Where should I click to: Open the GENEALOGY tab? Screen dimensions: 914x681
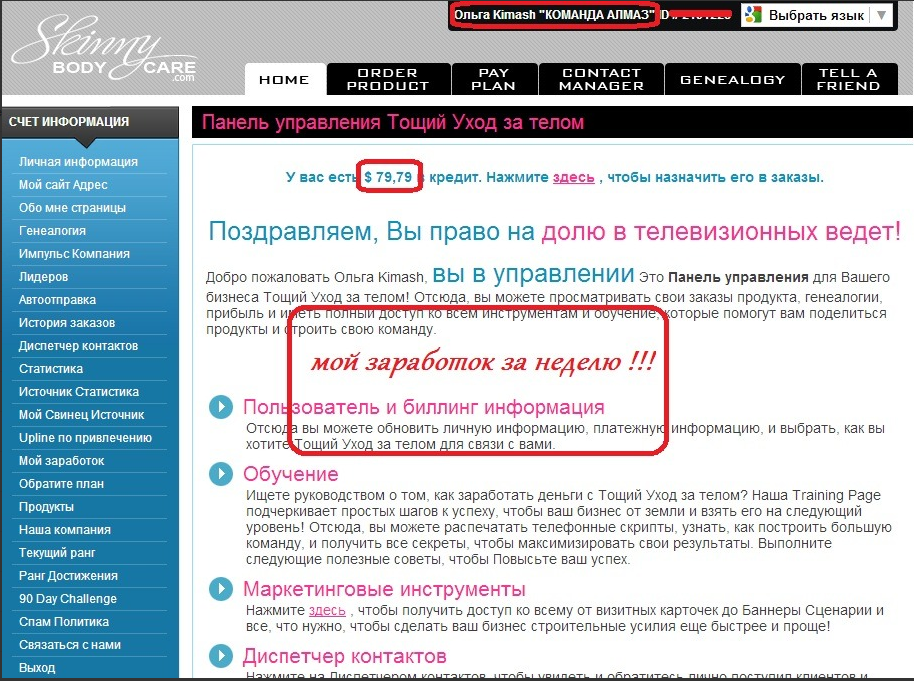pos(733,79)
